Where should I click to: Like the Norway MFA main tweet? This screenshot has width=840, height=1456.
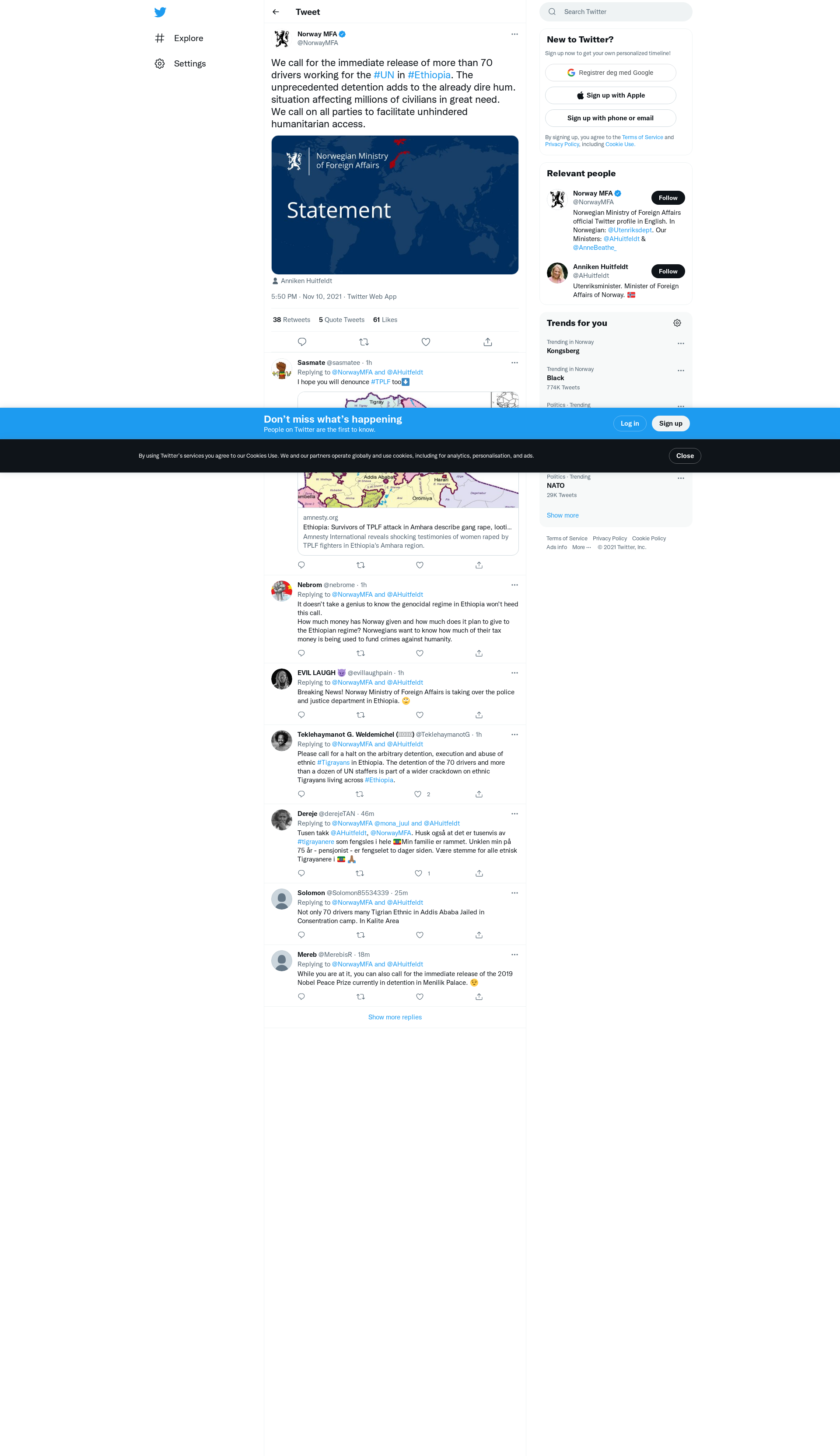(x=426, y=342)
